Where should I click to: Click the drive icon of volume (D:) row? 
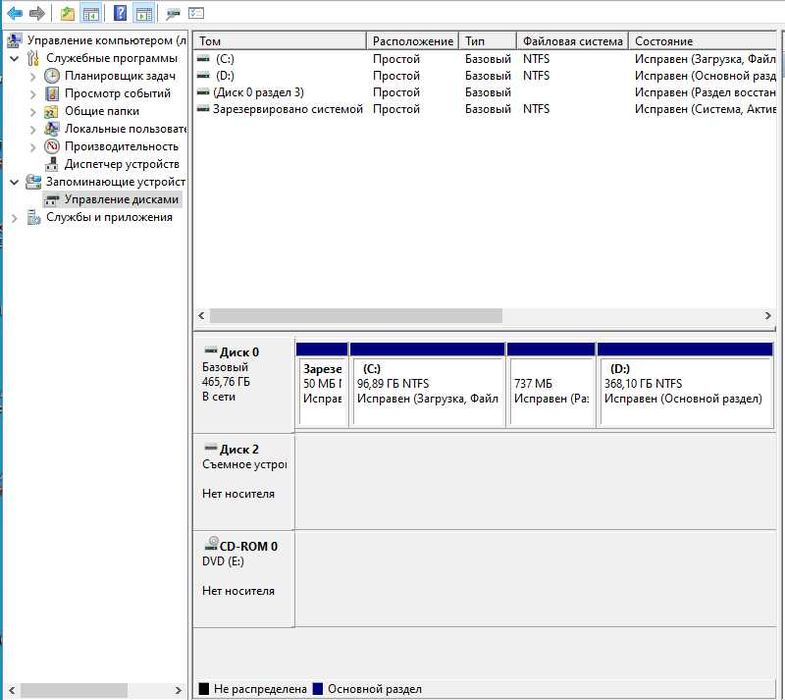(x=203, y=76)
